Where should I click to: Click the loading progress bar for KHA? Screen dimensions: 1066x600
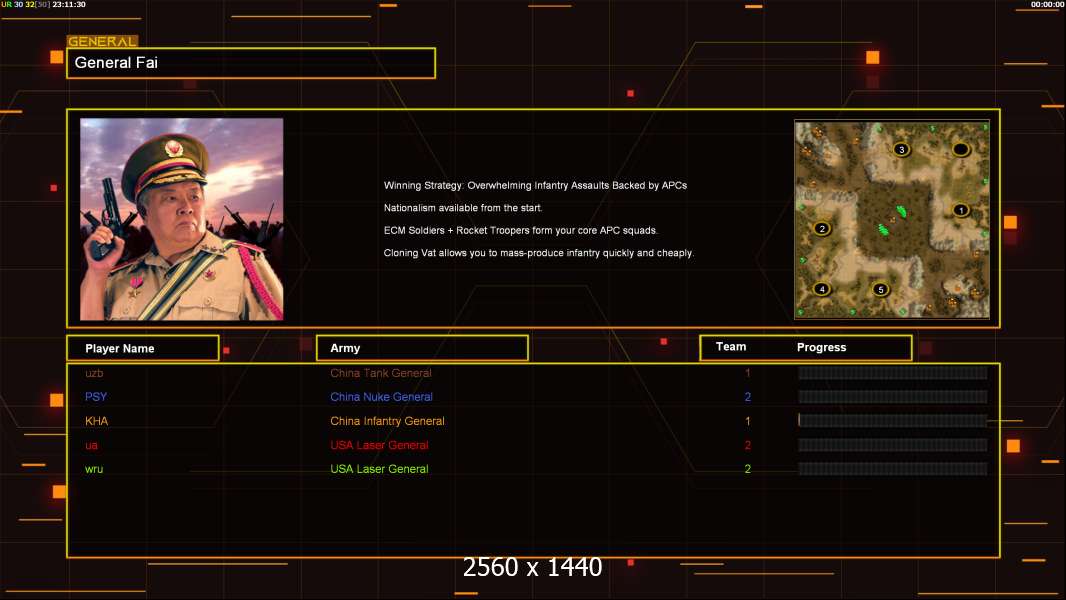(x=892, y=421)
